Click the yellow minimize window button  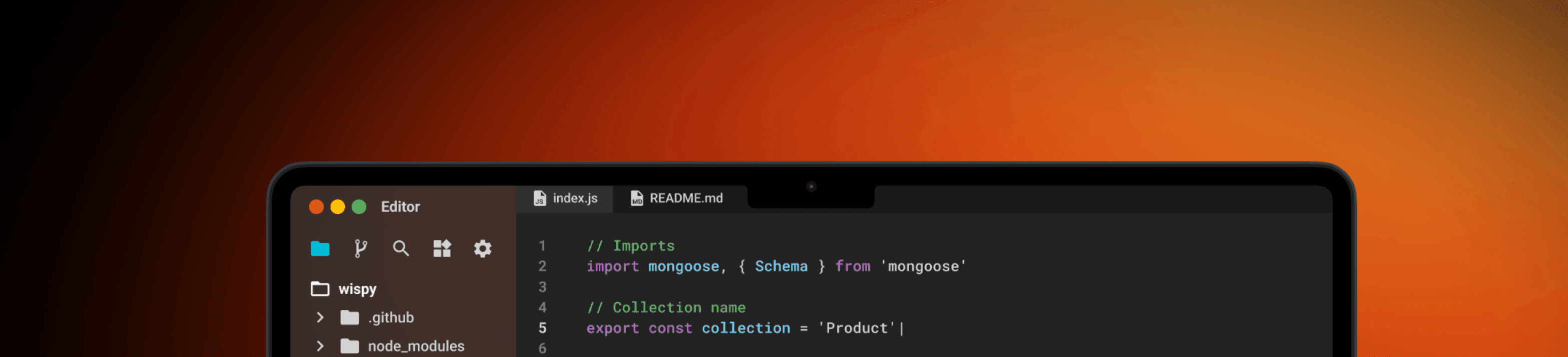click(x=338, y=207)
